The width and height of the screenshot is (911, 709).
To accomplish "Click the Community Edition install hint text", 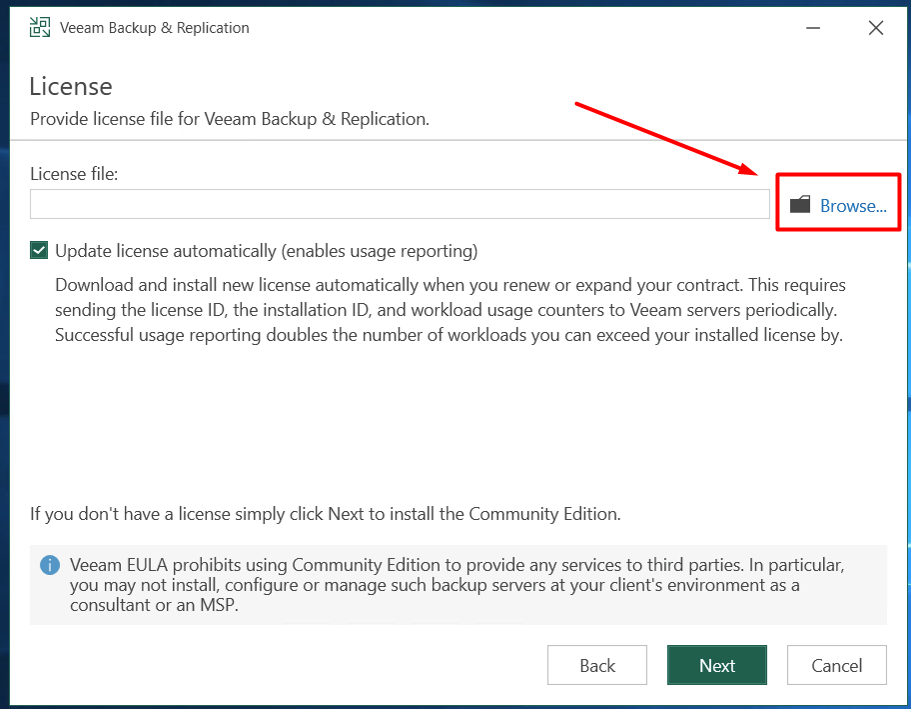I will [x=325, y=514].
